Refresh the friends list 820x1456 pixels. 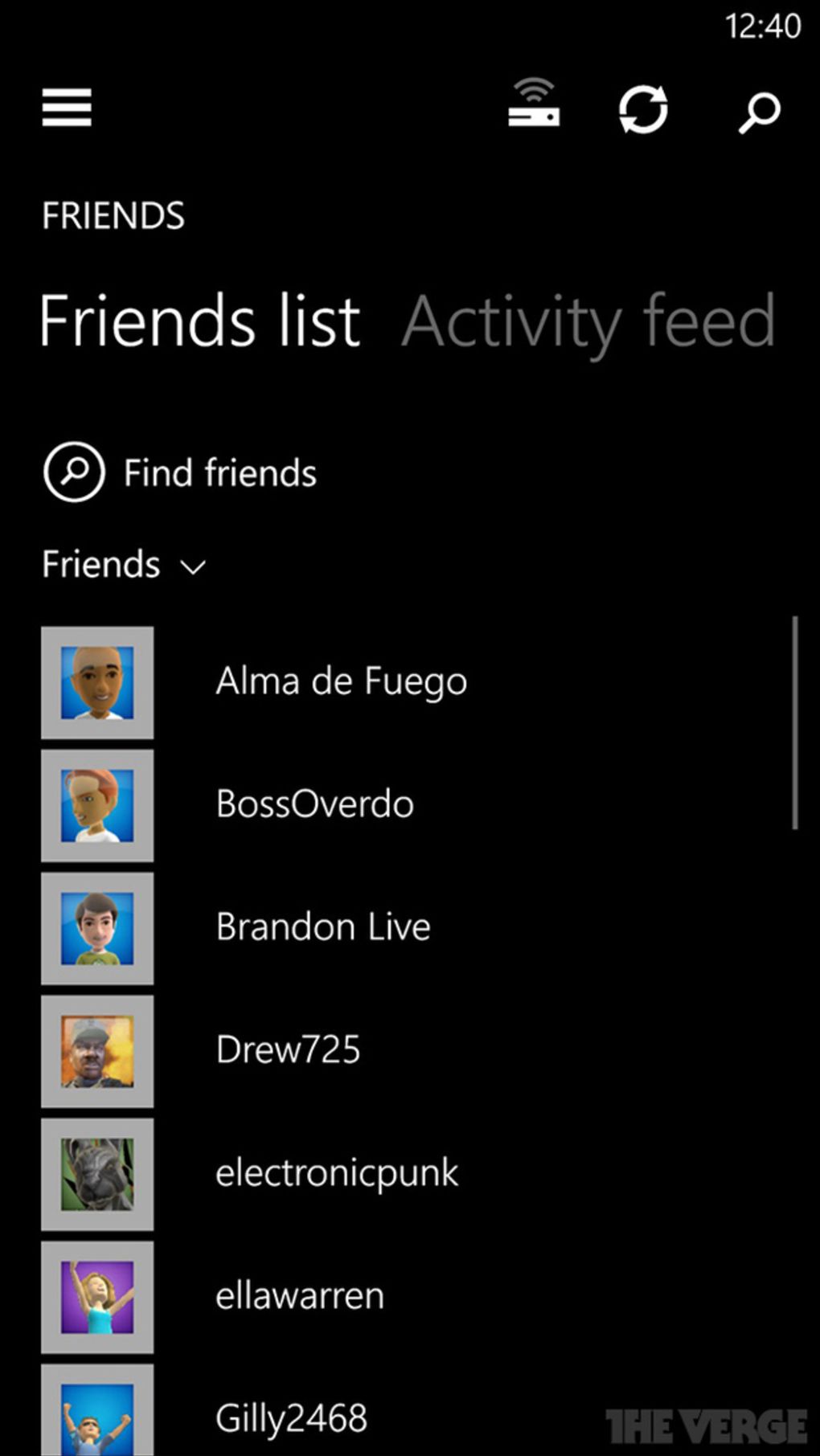[x=643, y=108]
